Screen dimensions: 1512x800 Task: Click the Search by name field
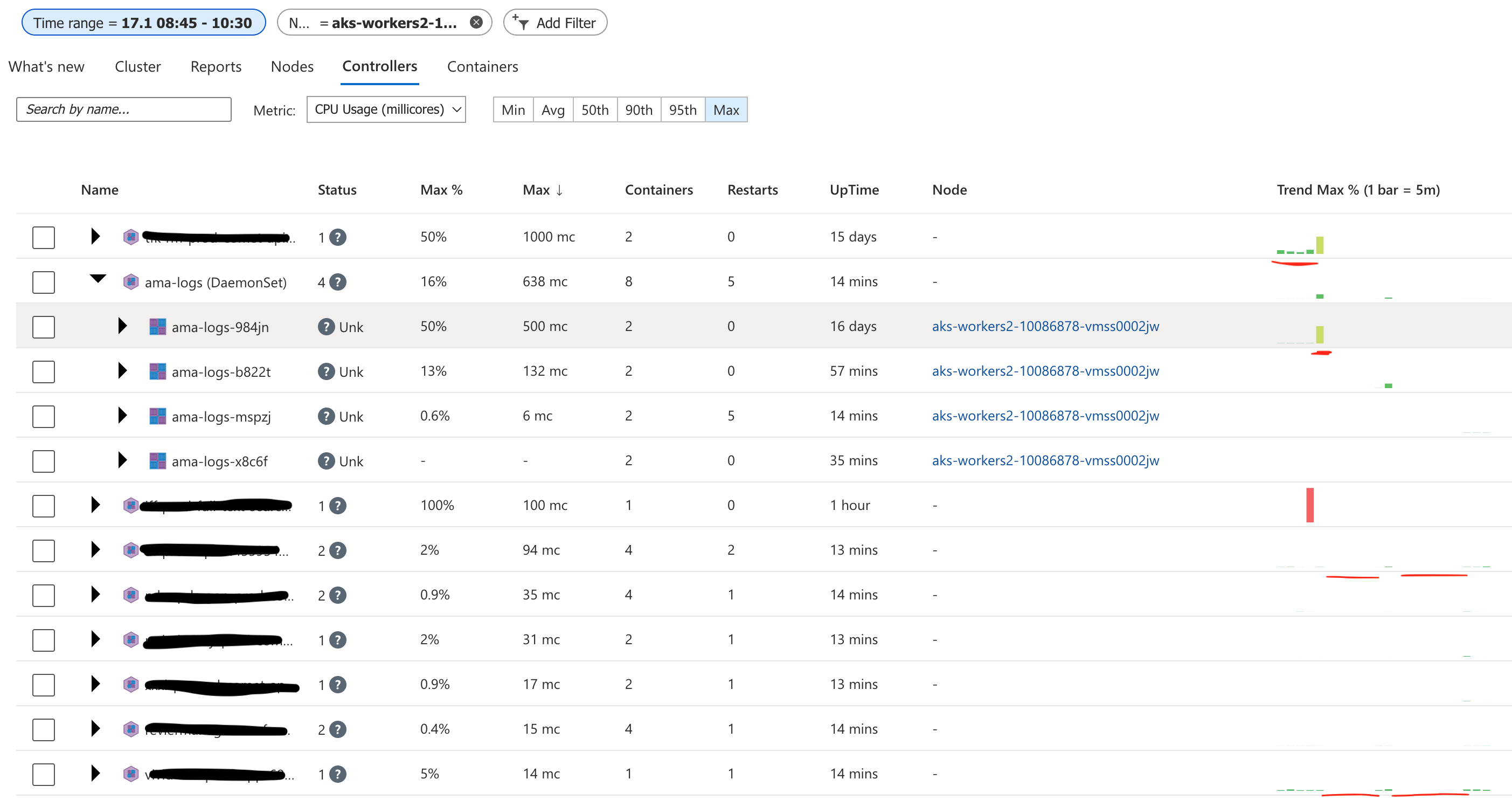[x=123, y=109]
